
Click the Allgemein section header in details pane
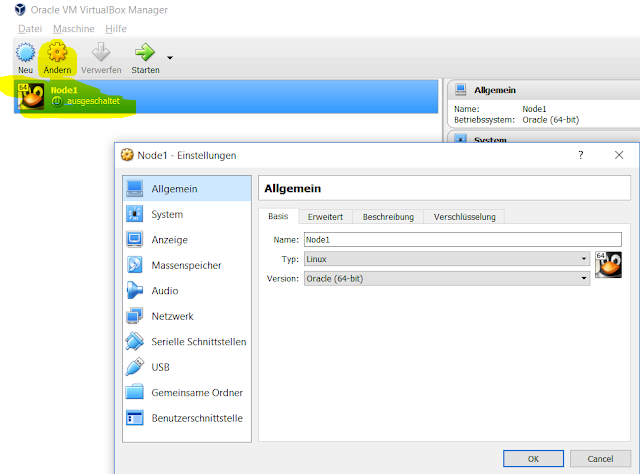click(495, 90)
